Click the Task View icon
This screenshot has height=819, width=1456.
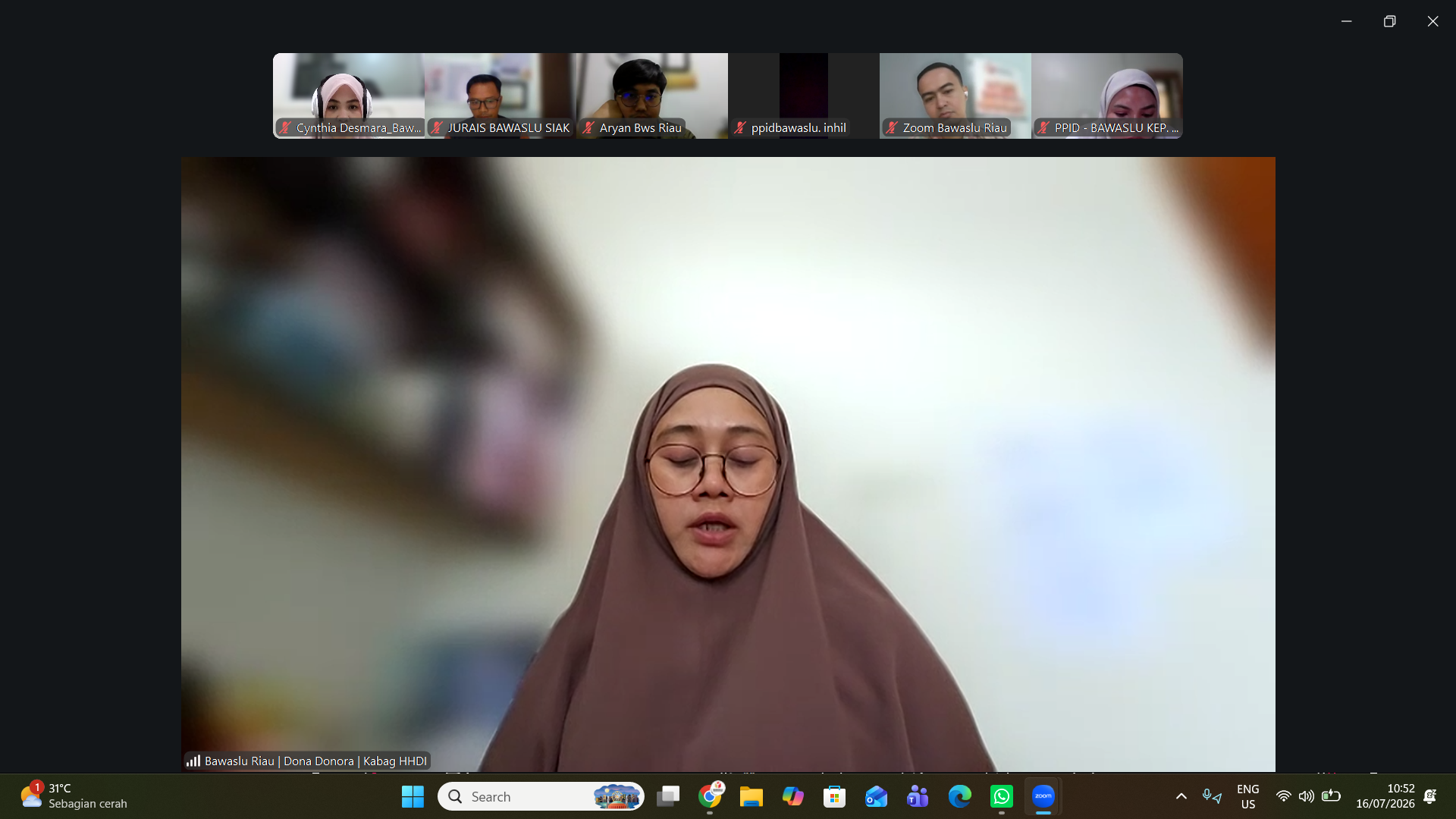(668, 796)
